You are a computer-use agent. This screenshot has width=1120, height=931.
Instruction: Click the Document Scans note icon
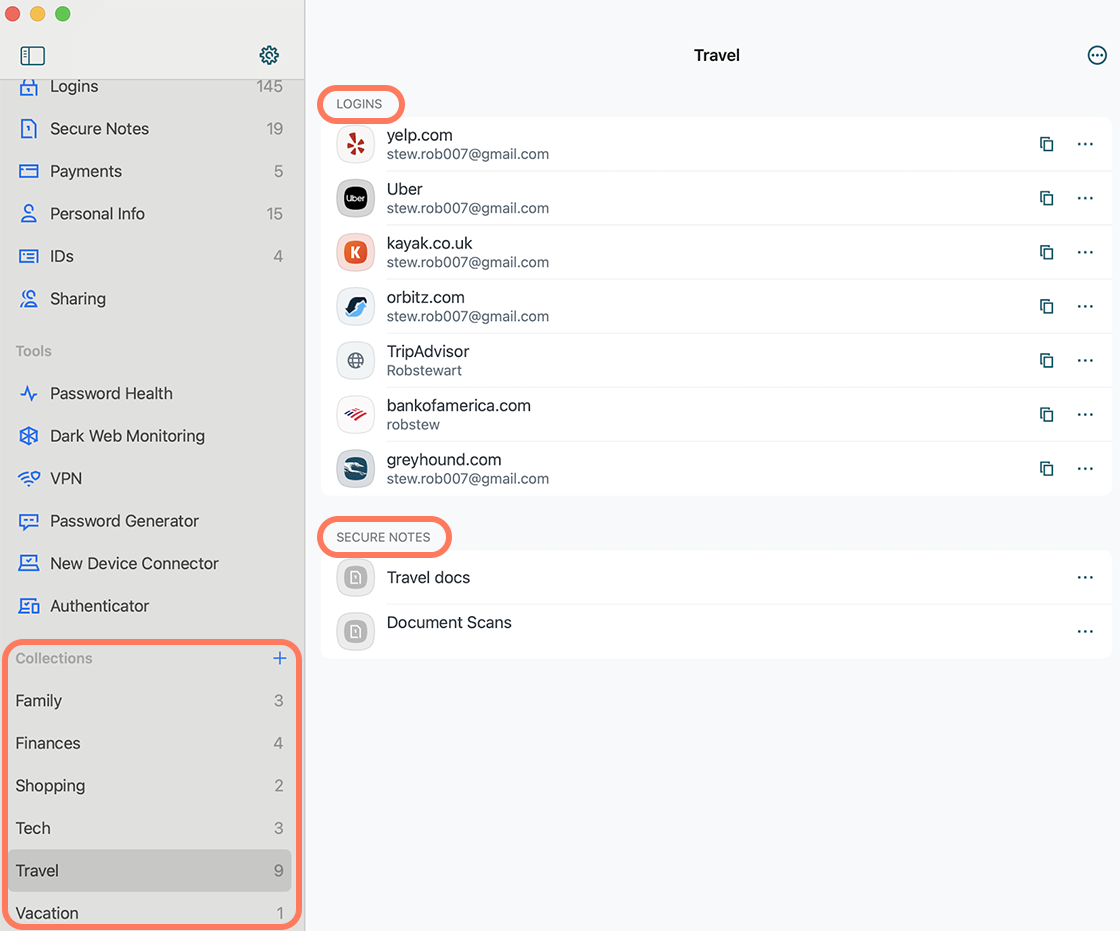[x=355, y=632]
